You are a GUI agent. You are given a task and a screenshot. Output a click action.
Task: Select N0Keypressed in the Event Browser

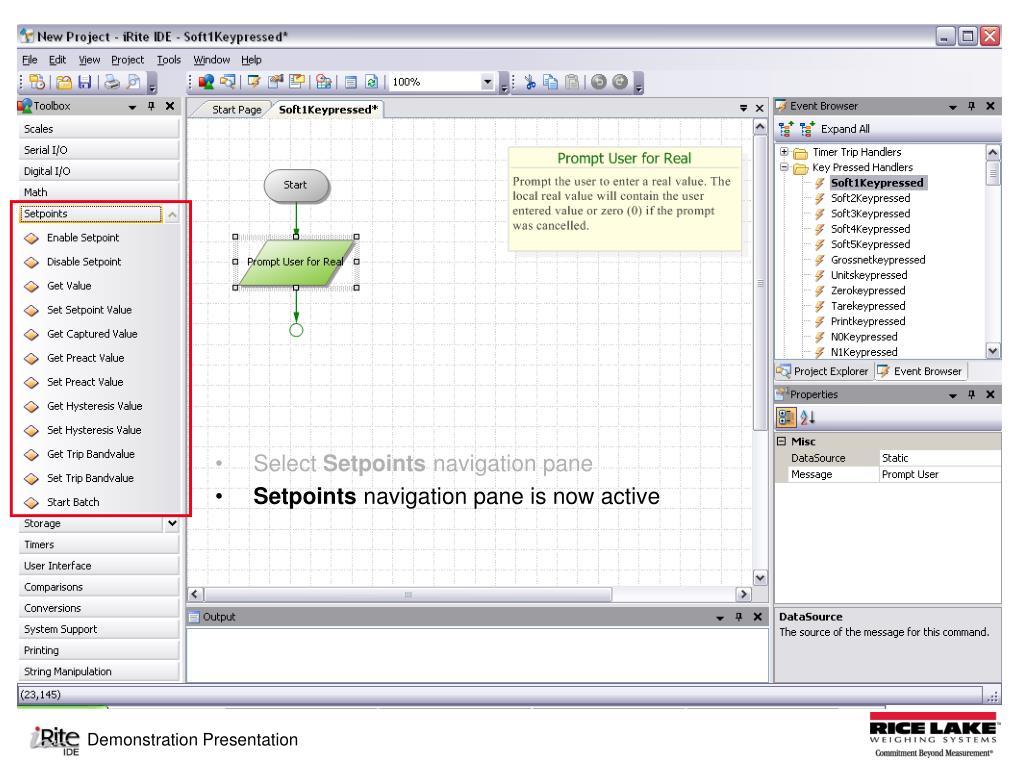click(x=864, y=336)
